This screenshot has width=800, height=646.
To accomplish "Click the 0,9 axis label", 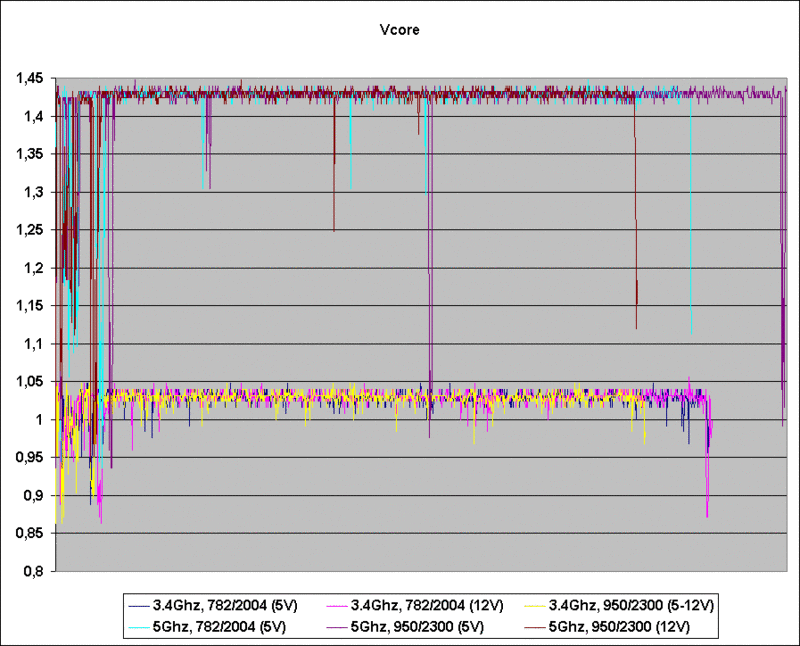I will pyautogui.click(x=33, y=495).
